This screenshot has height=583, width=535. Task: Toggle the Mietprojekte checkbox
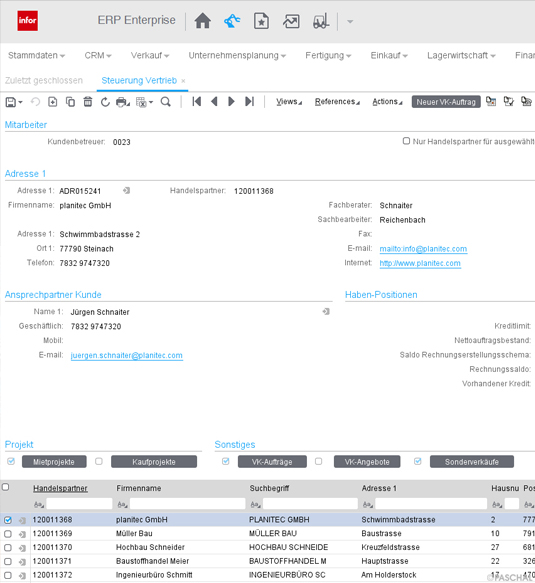click(x=11, y=461)
